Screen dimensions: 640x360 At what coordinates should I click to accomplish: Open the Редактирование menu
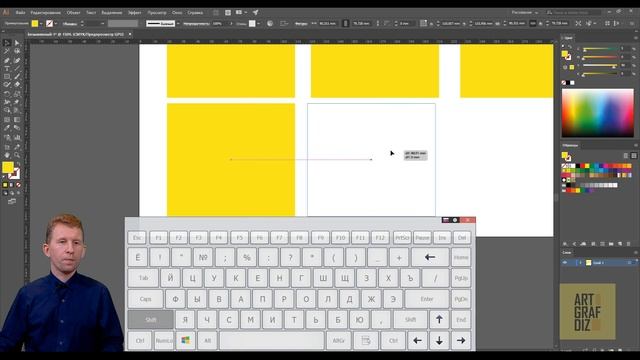point(46,13)
